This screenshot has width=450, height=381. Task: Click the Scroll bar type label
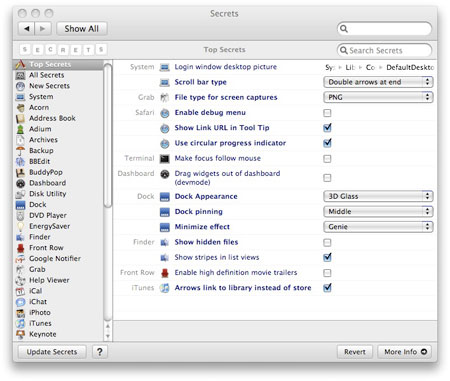(201, 82)
